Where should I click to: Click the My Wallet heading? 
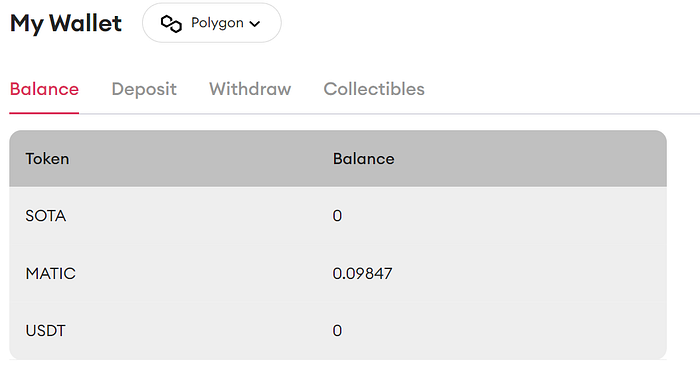[66, 23]
